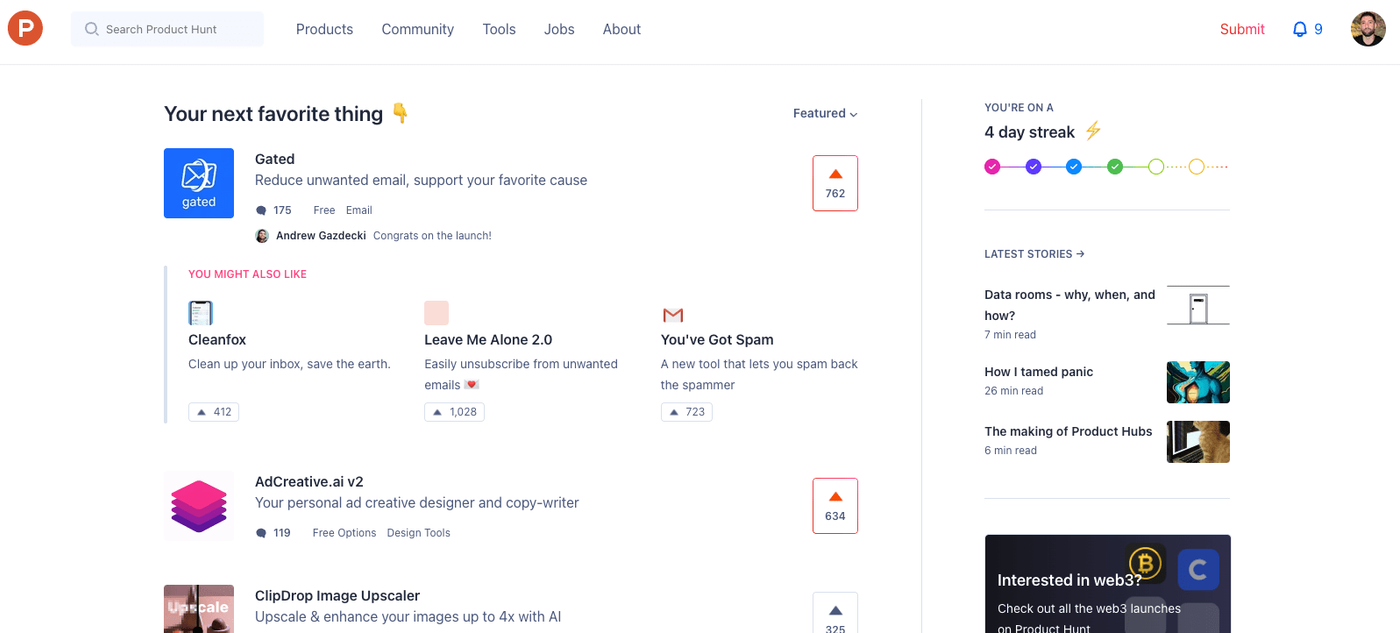The width and height of the screenshot is (1400, 633).
Task: Click the search magnifier icon
Action: coord(92,29)
